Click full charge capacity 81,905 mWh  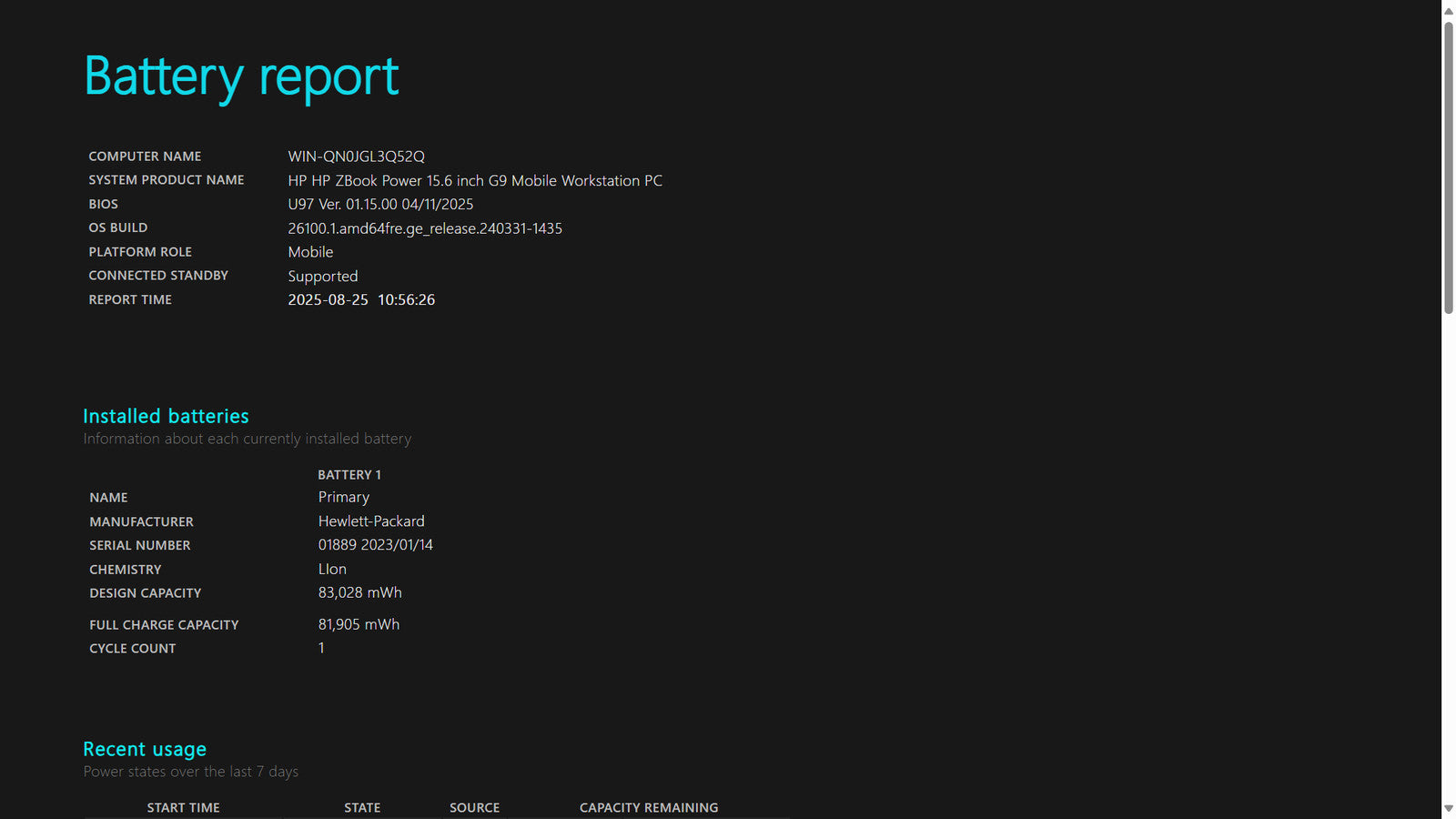[x=359, y=624]
